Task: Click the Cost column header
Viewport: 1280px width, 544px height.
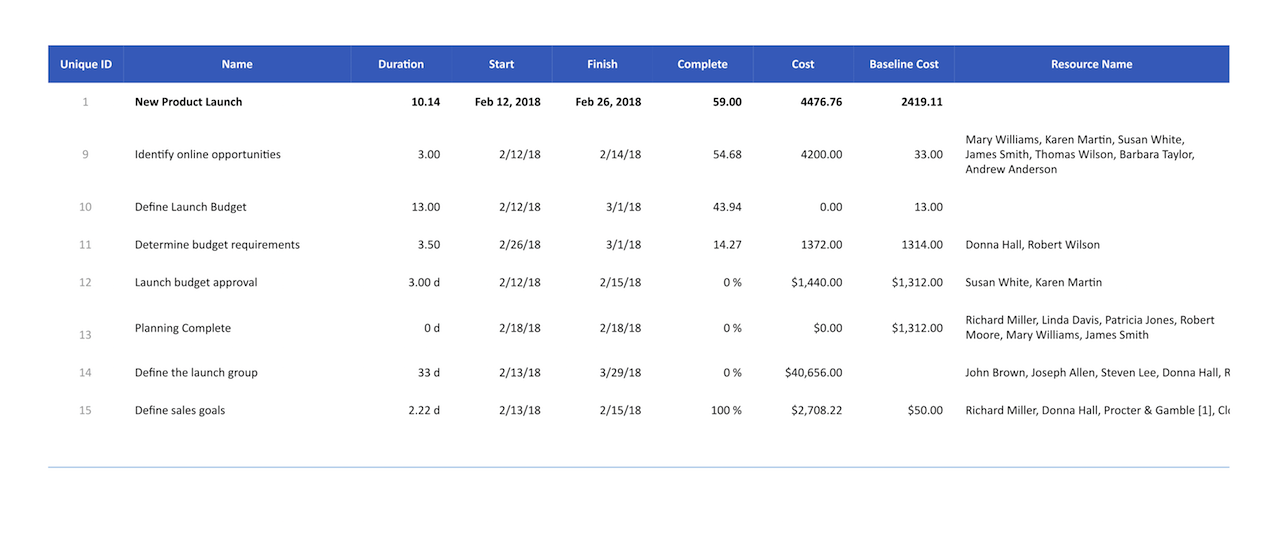Action: click(803, 64)
